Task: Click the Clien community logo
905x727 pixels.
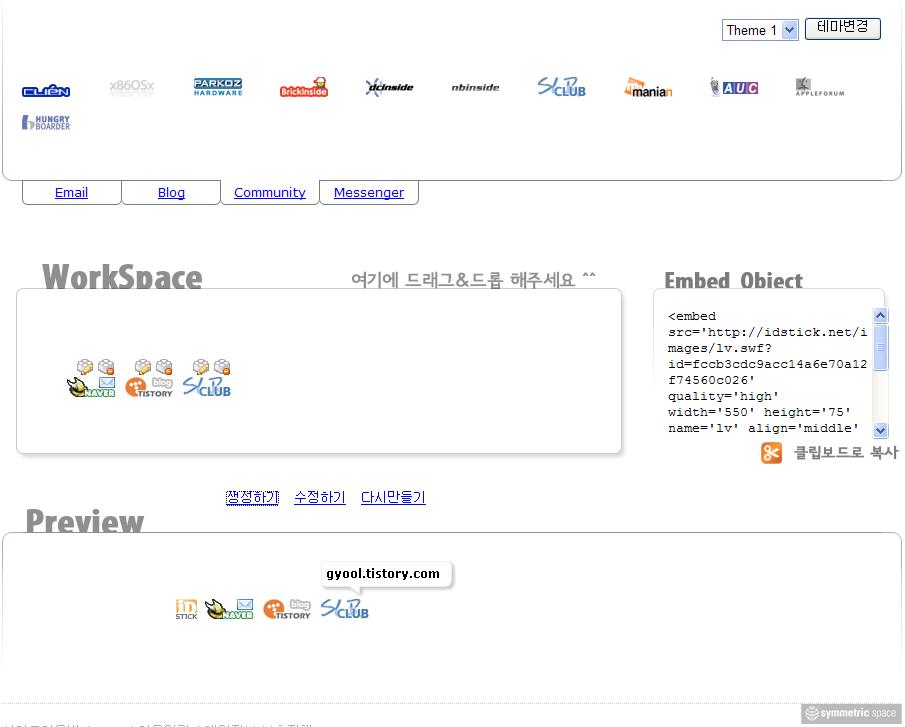Action: pos(46,91)
